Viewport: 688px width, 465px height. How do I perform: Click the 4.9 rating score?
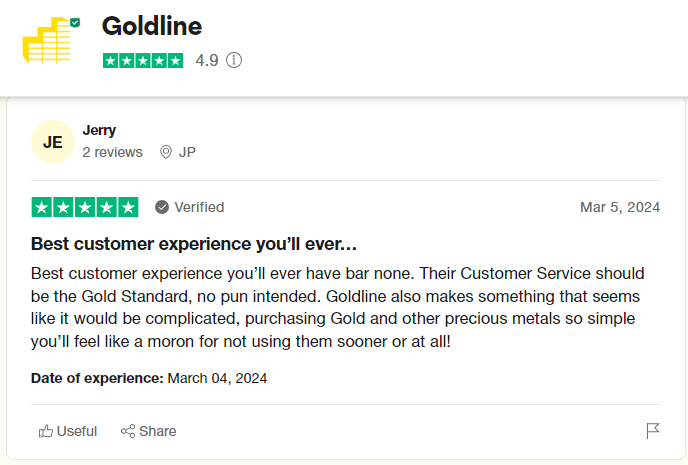tap(207, 60)
